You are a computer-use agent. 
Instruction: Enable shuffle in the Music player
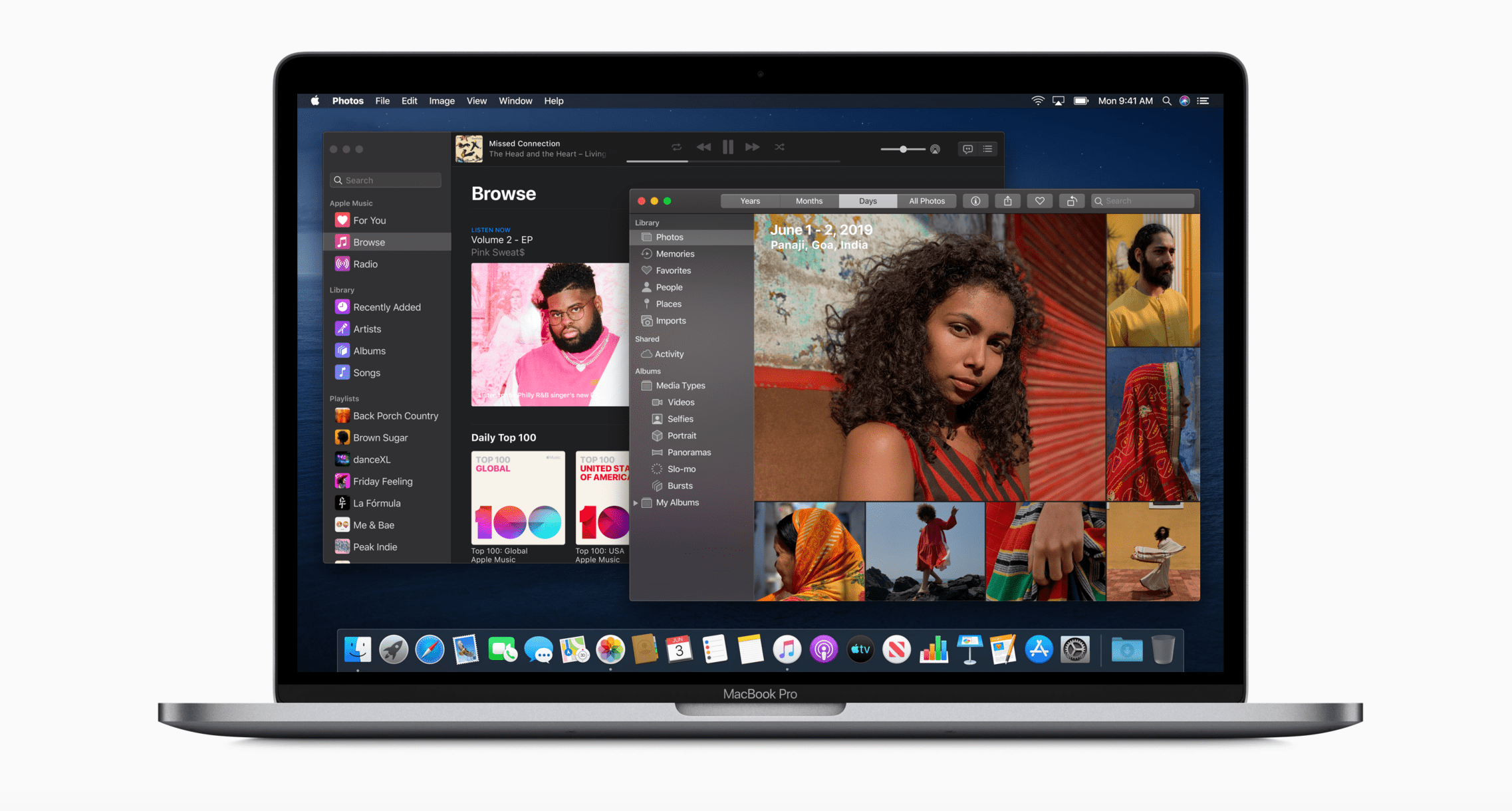(779, 147)
